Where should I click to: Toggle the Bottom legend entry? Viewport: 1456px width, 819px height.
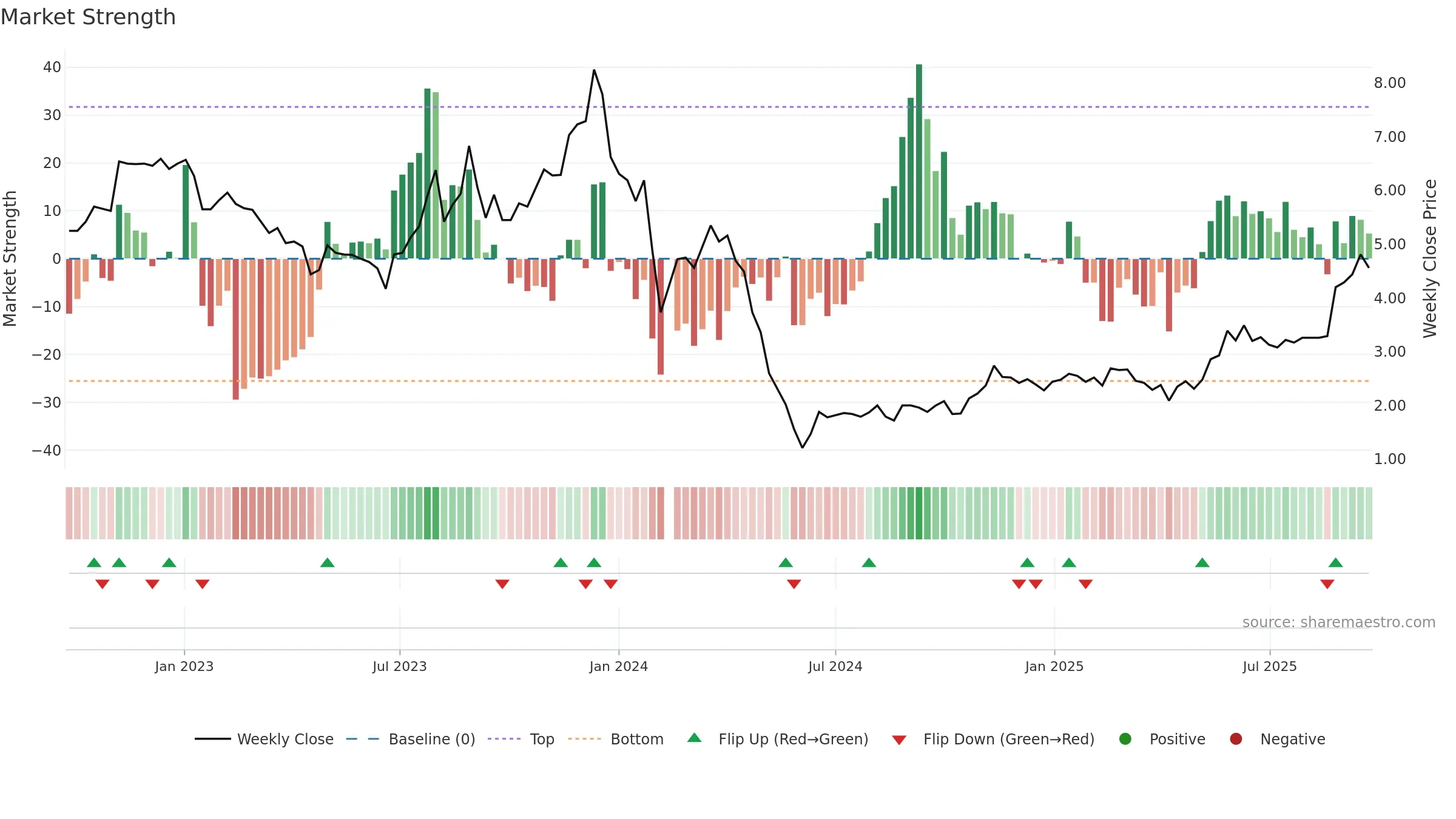pyautogui.click(x=616, y=739)
